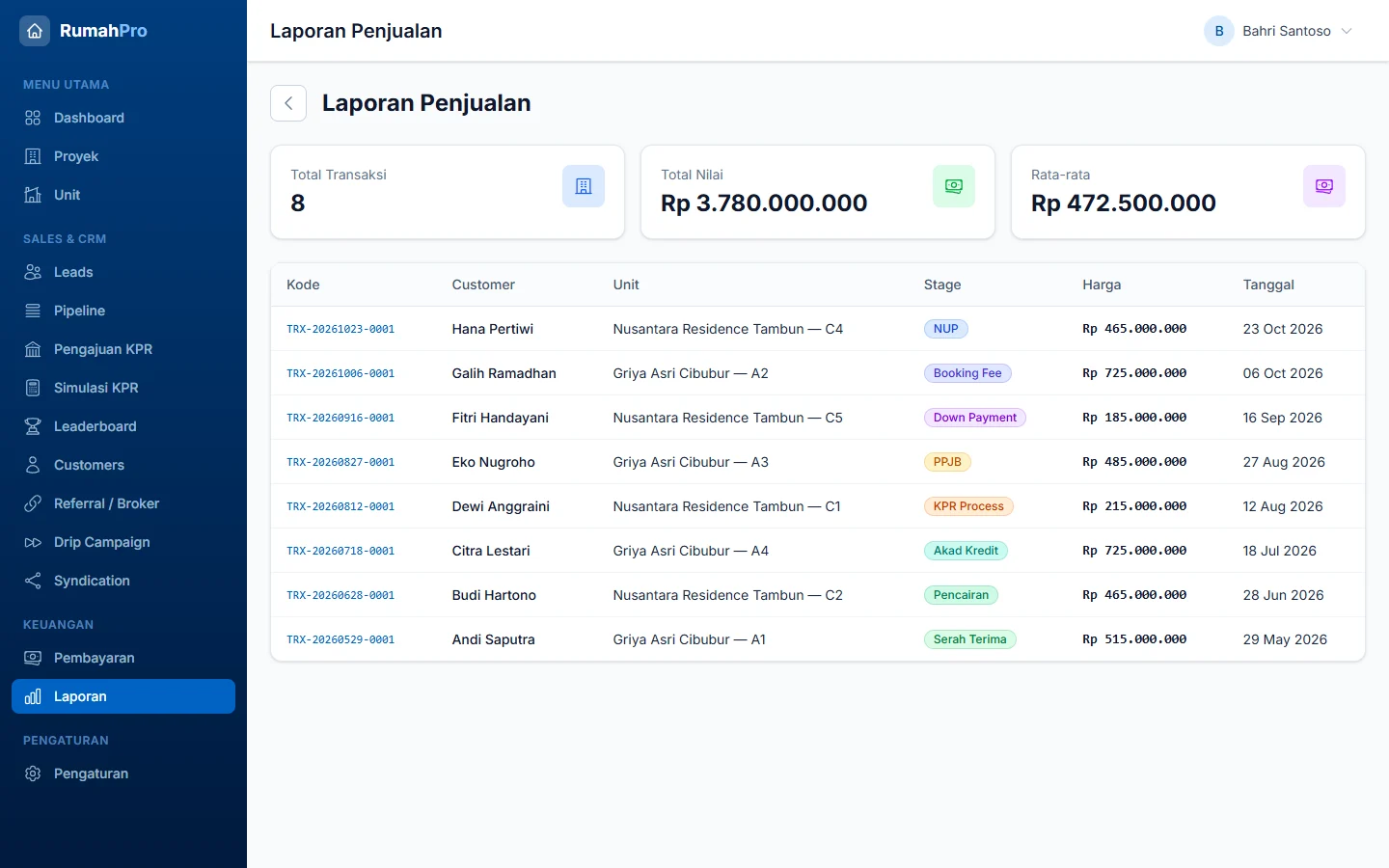Click the Leads people icon
The height and width of the screenshot is (868, 1389).
[33, 272]
